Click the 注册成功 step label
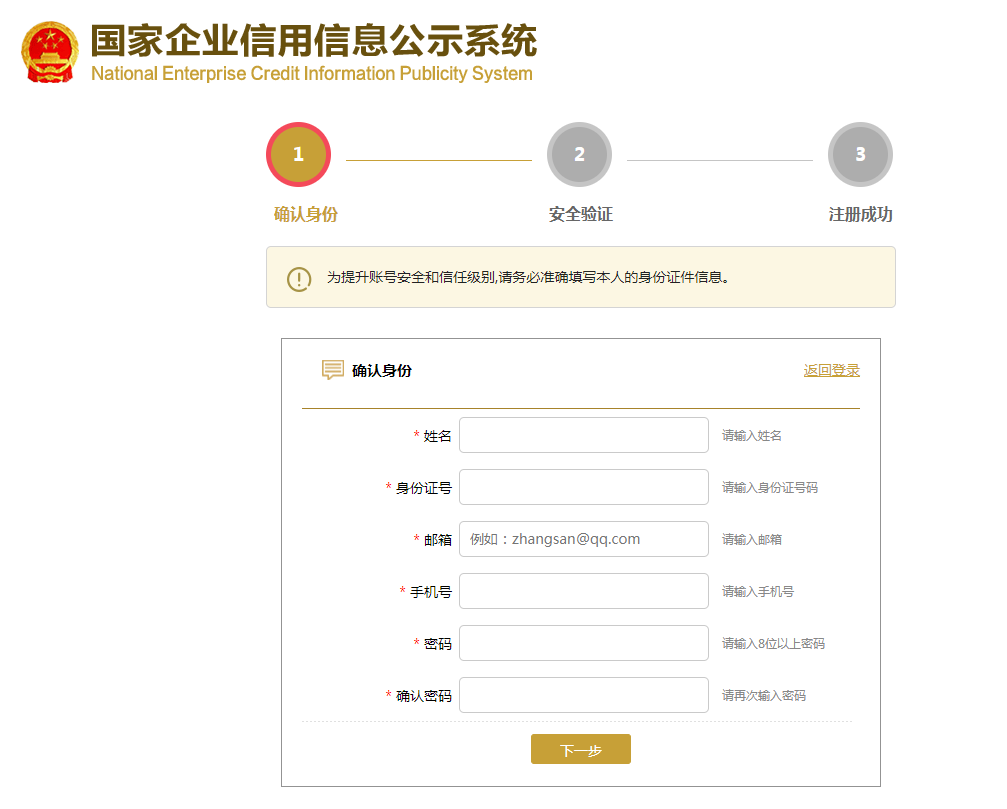This screenshot has width=1007, height=809. point(860,215)
